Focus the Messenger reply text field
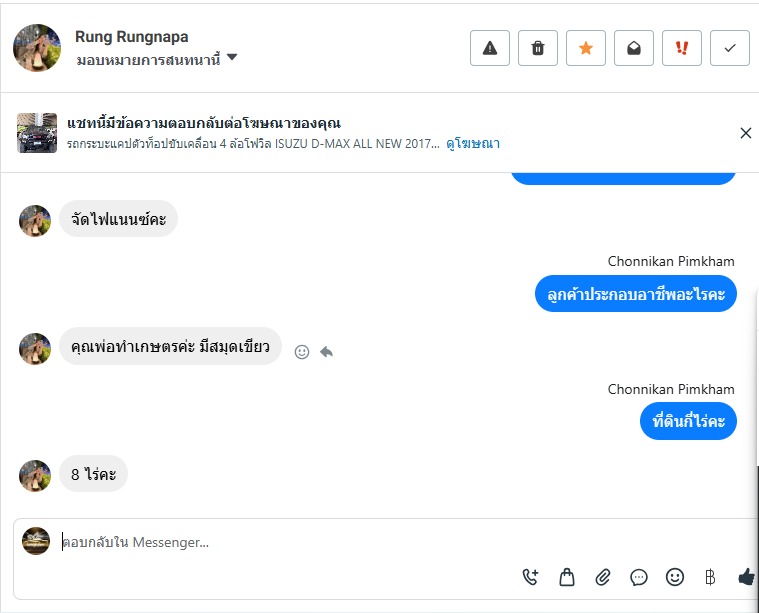 click(x=300, y=542)
